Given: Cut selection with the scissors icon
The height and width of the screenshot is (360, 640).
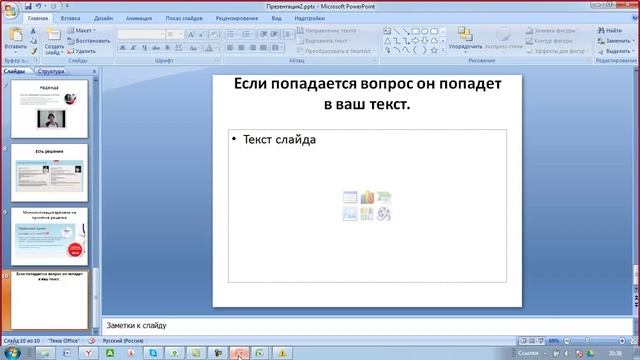Looking at the screenshot, I should (x=33, y=31).
